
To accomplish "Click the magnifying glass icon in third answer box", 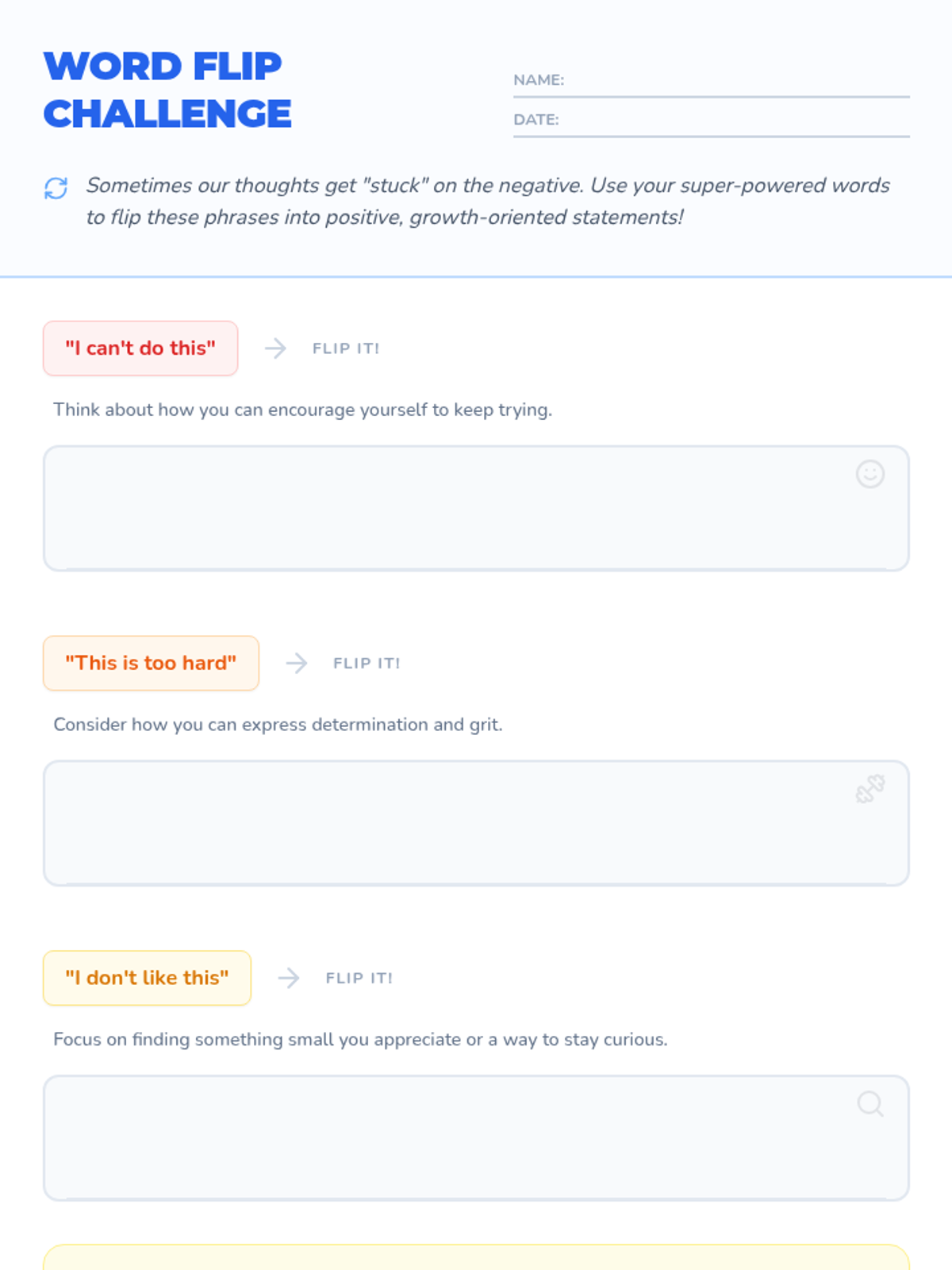I will point(869,1103).
